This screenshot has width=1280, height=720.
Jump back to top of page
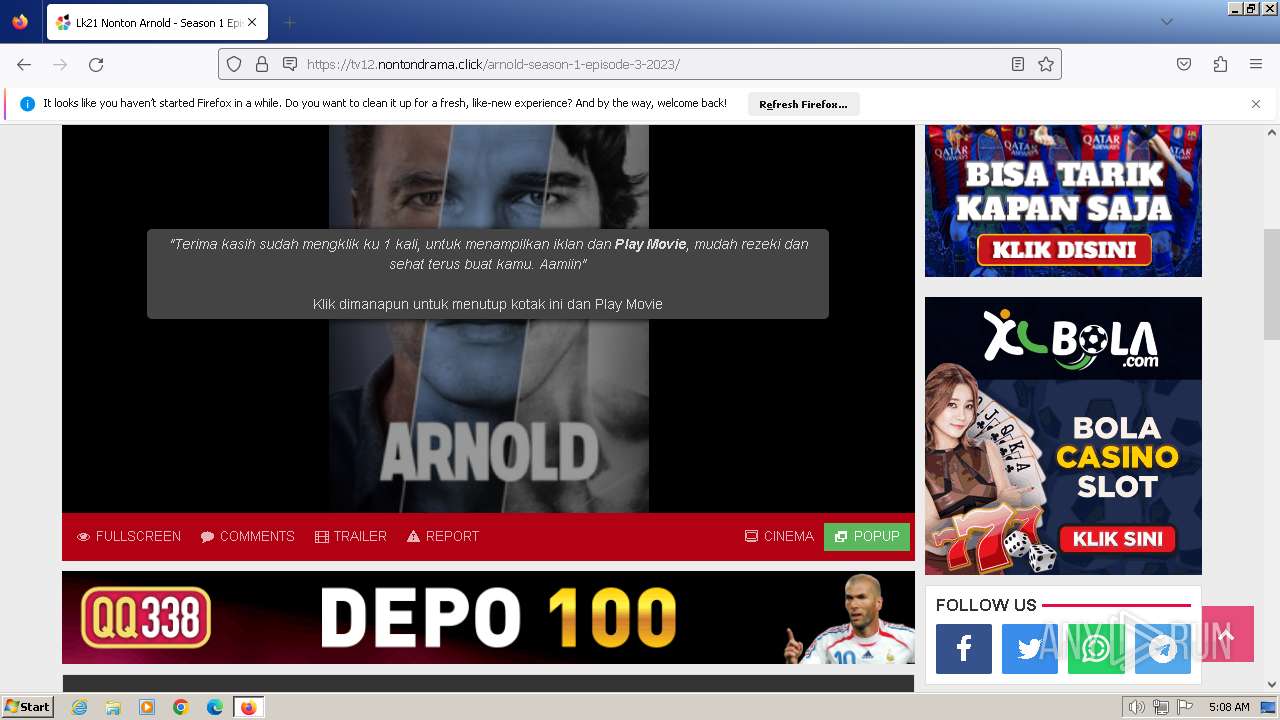[x=1227, y=634]
